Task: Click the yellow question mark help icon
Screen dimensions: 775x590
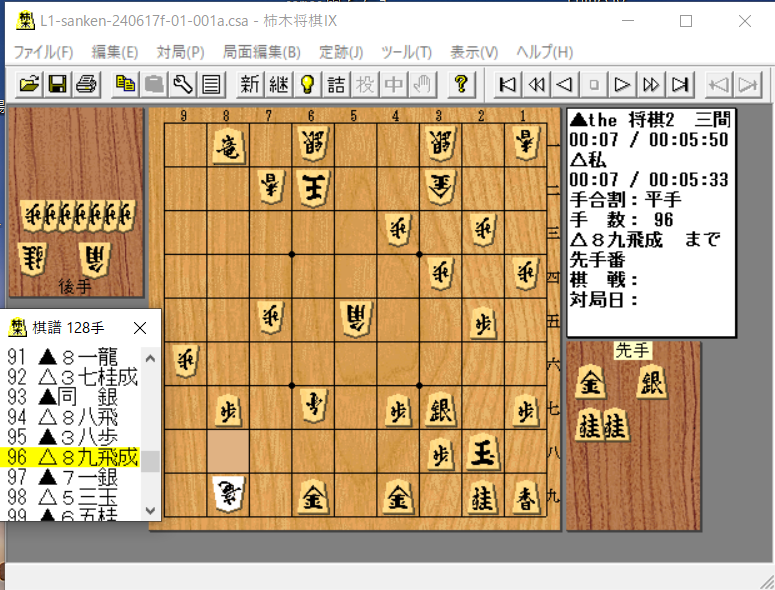Action: [x=460, y=84]
